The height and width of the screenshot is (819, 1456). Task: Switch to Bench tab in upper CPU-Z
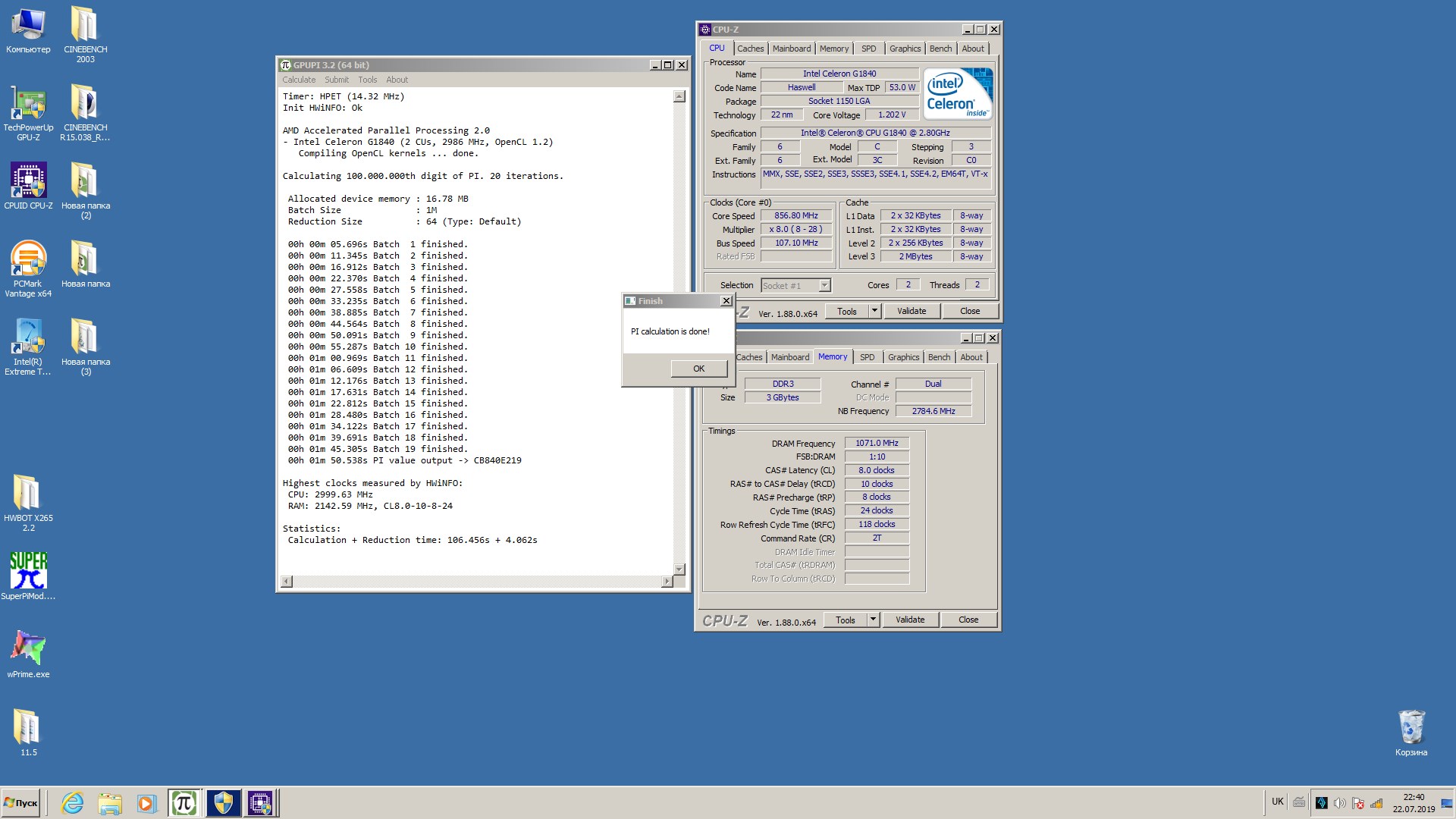tap(940, 49)
